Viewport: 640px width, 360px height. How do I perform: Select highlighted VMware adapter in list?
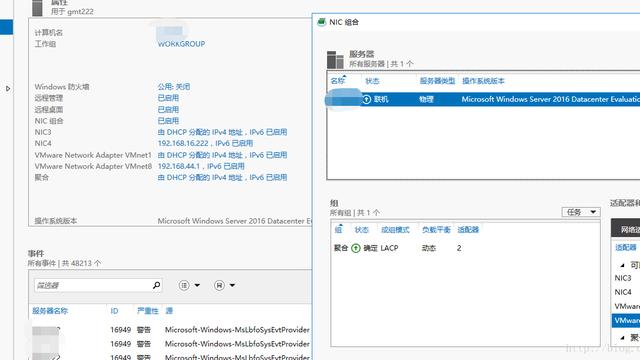[x=626, y=320]
